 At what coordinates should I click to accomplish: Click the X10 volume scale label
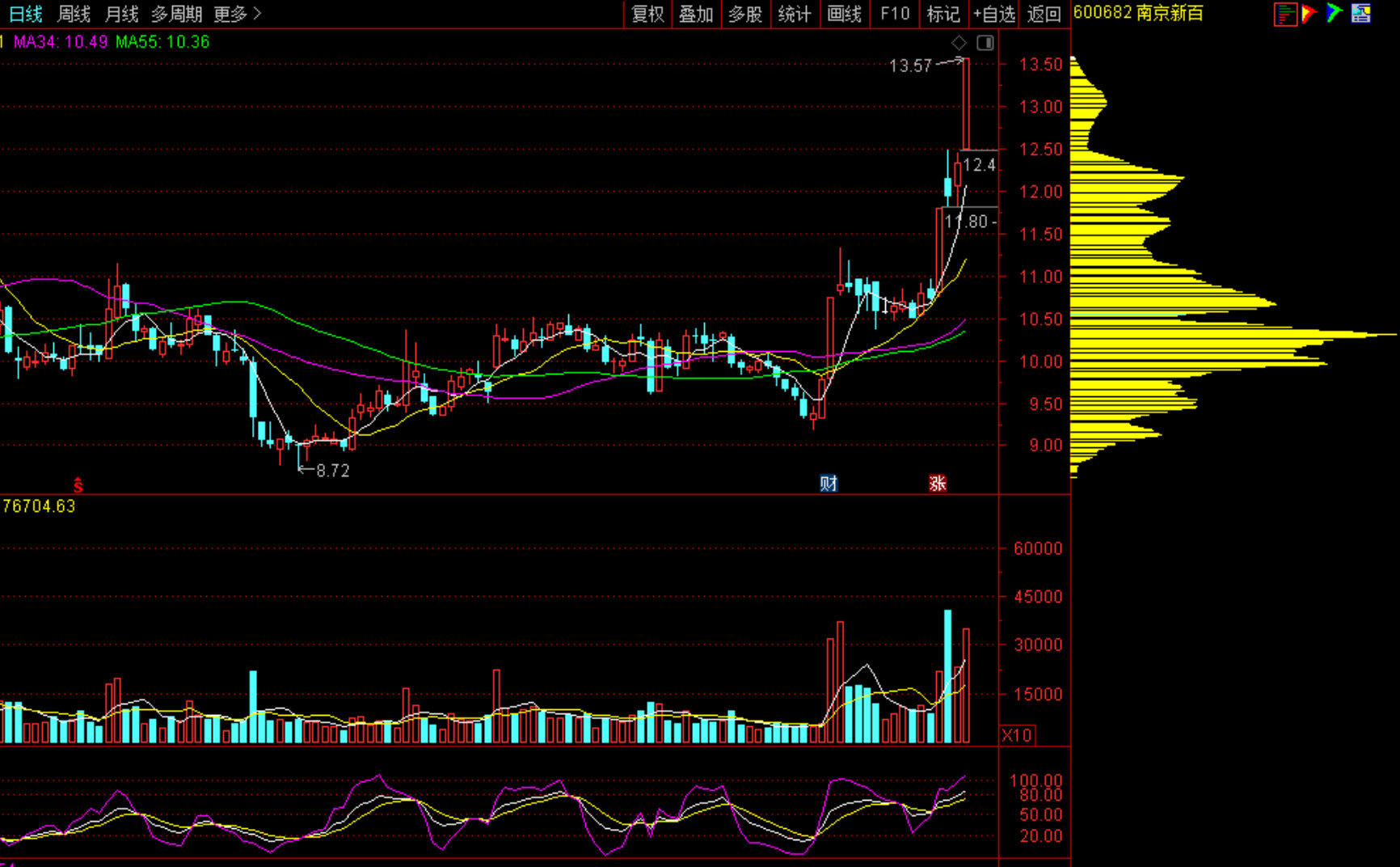[x=1017, y=735]
